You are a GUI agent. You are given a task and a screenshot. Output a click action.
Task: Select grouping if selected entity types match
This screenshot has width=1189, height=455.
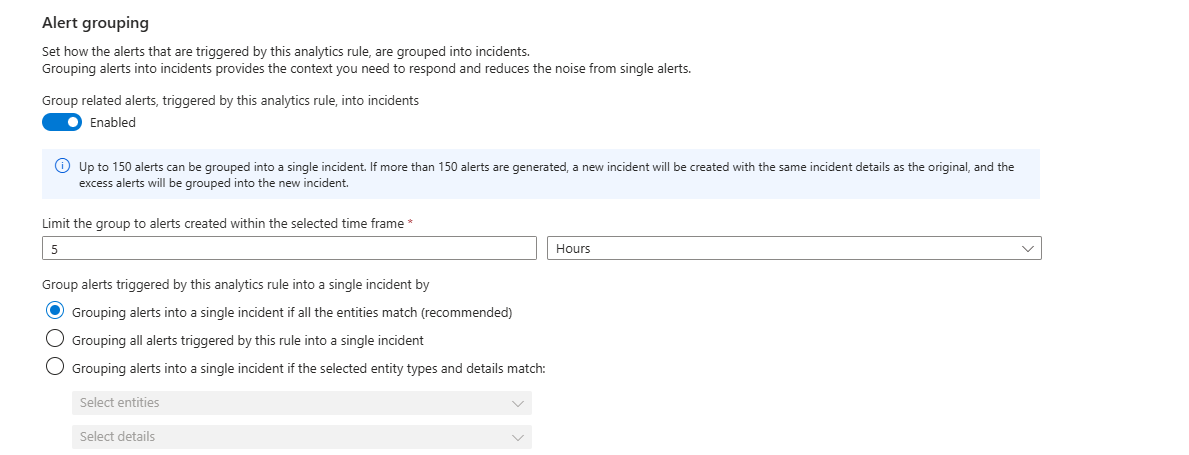pos(55,367)
